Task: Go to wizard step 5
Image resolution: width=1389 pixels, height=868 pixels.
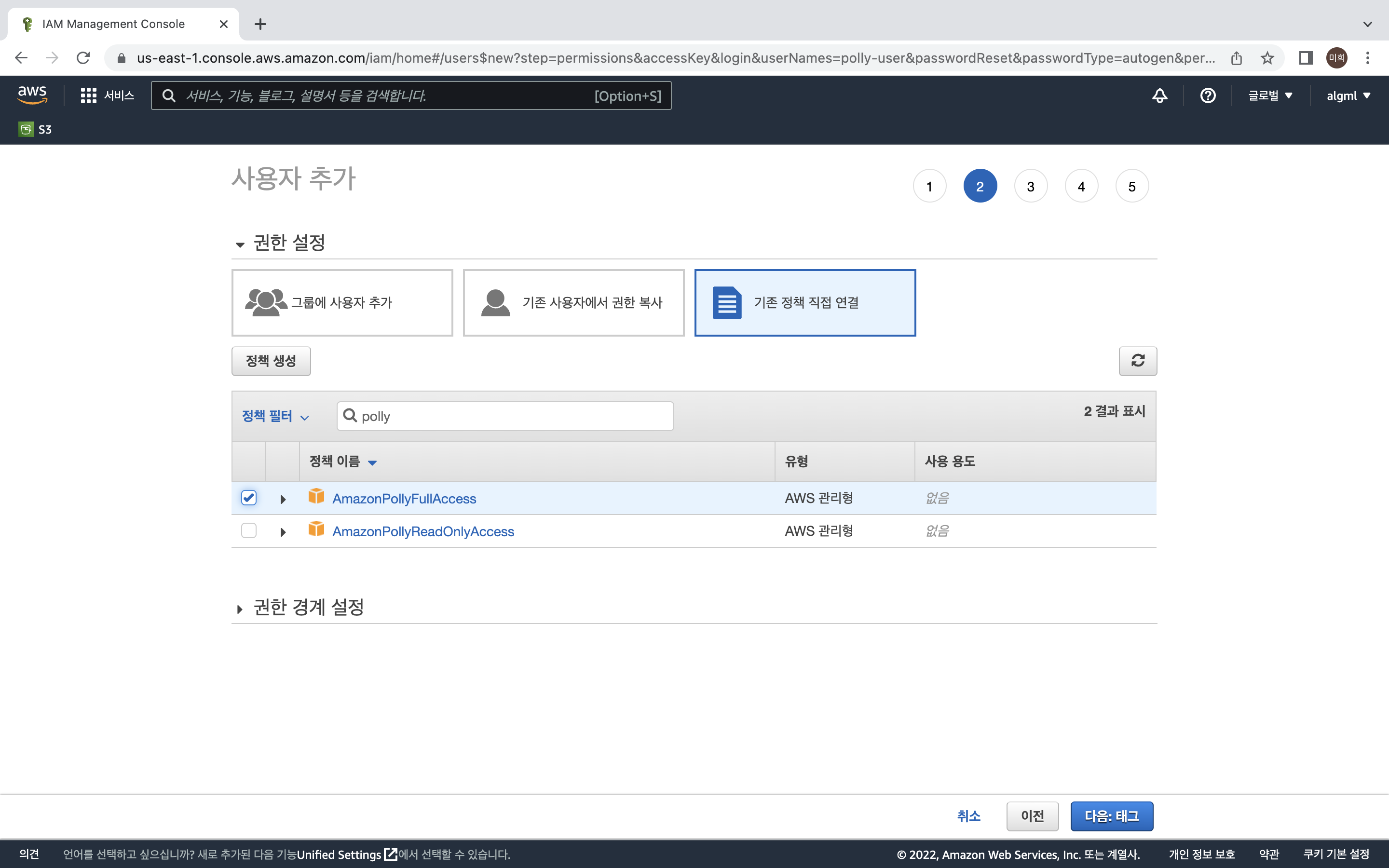Action: [1132, 186]
